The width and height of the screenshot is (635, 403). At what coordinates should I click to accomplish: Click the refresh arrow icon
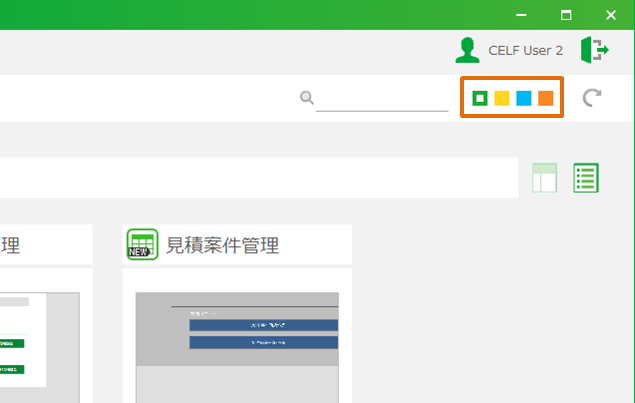pos(592,97)
